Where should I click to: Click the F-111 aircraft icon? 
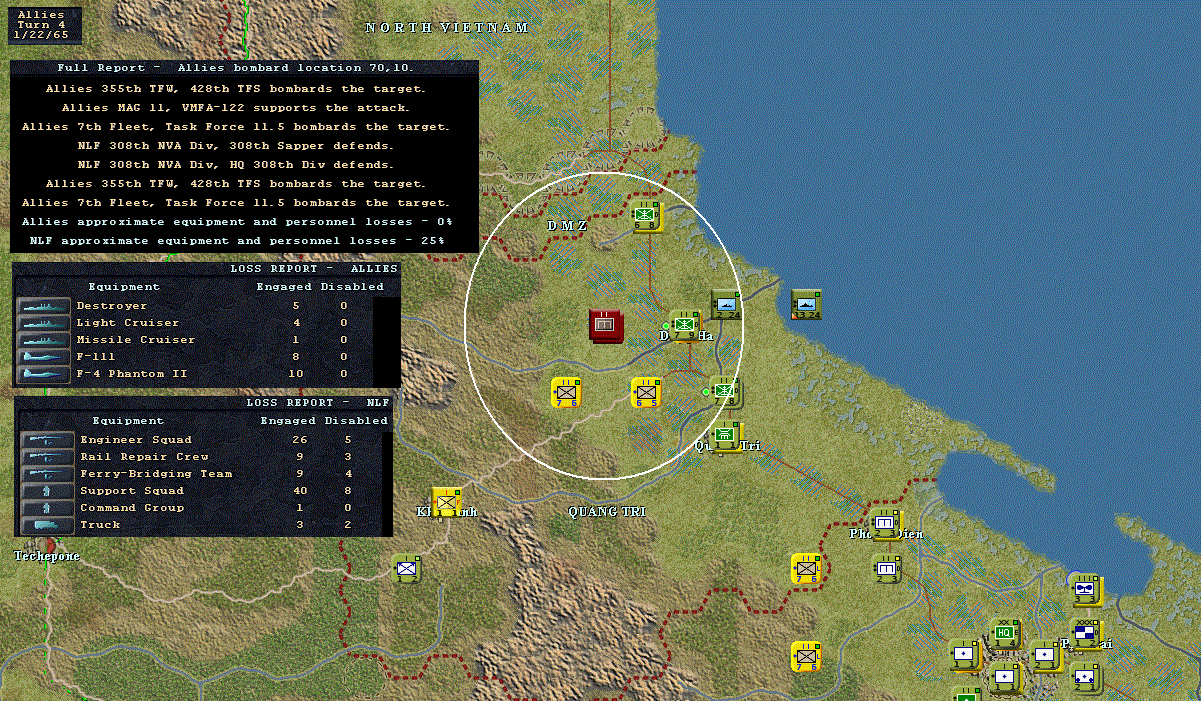(44, 357)
